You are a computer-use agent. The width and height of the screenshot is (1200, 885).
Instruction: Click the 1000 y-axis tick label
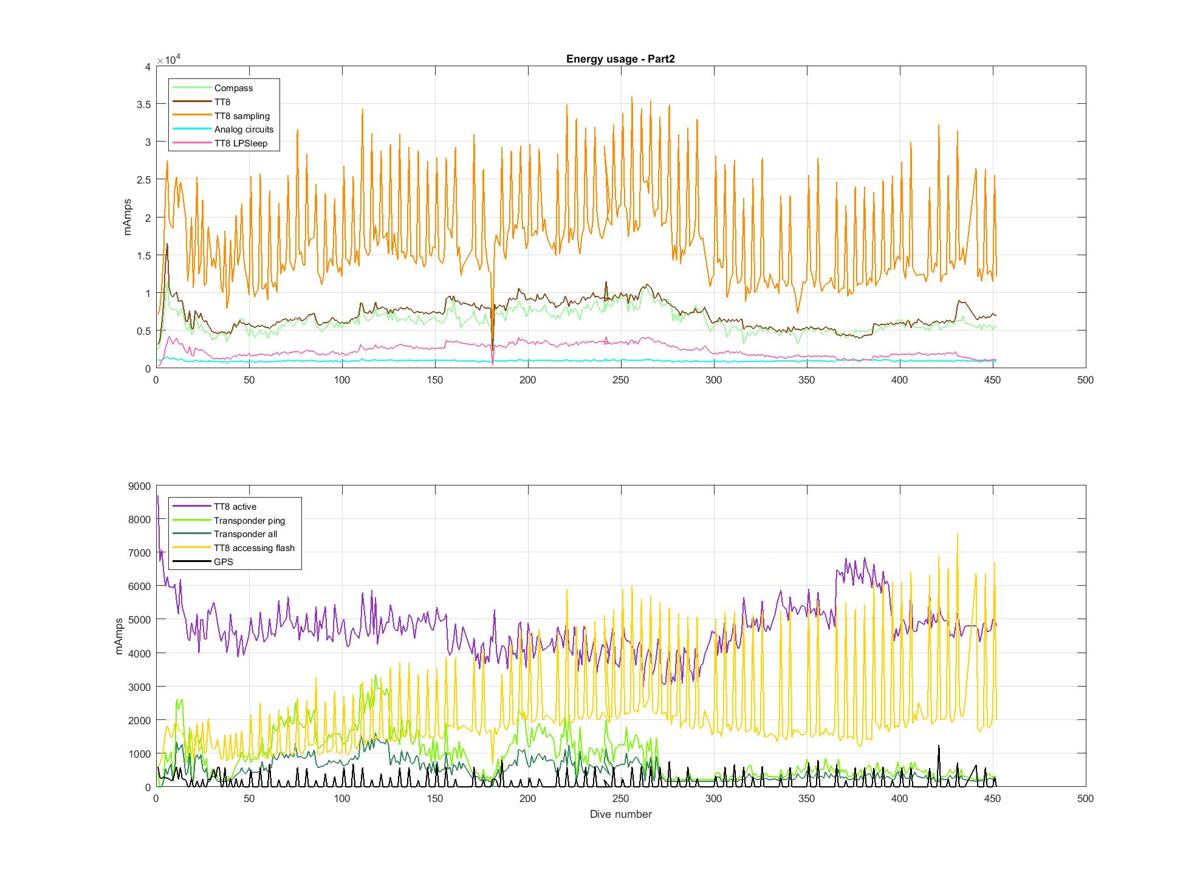[138, 754]
